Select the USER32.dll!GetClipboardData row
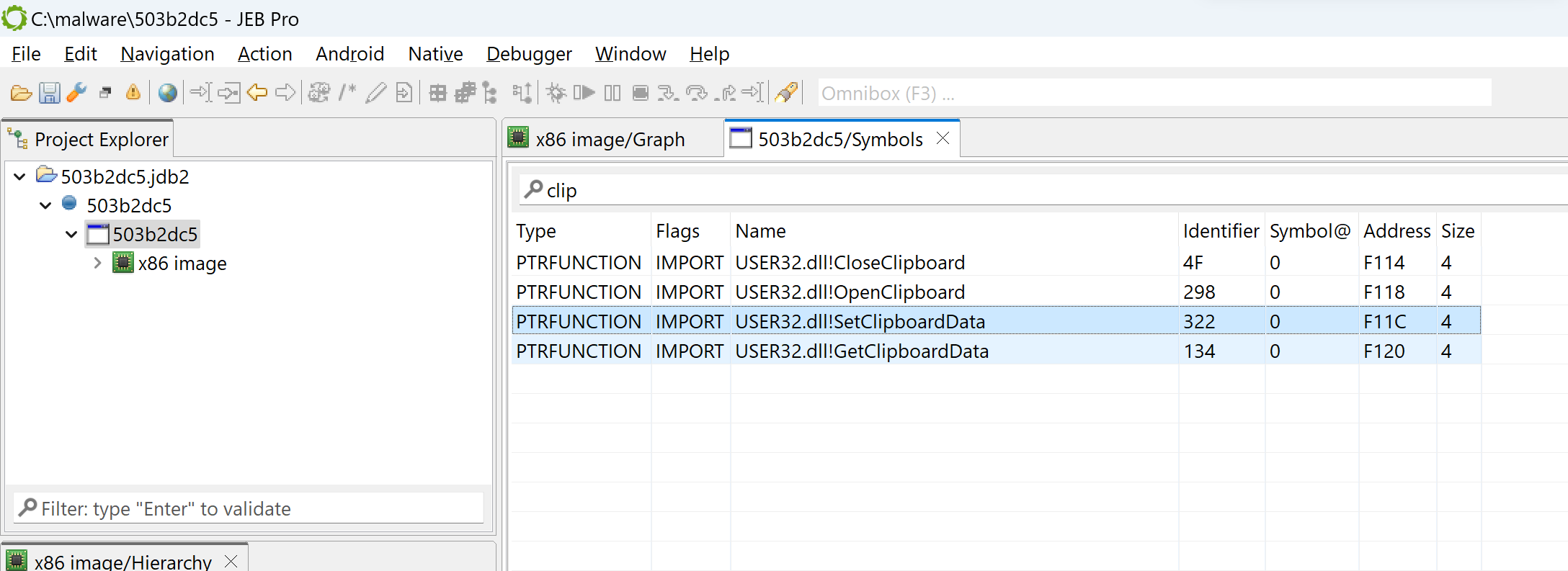1568x571 pixels. tap(996, 351)
